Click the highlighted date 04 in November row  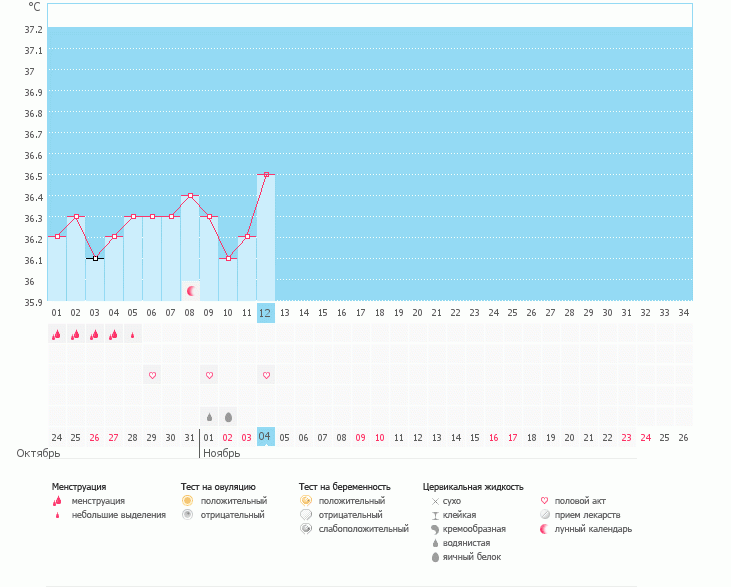[x=265, y=437]
